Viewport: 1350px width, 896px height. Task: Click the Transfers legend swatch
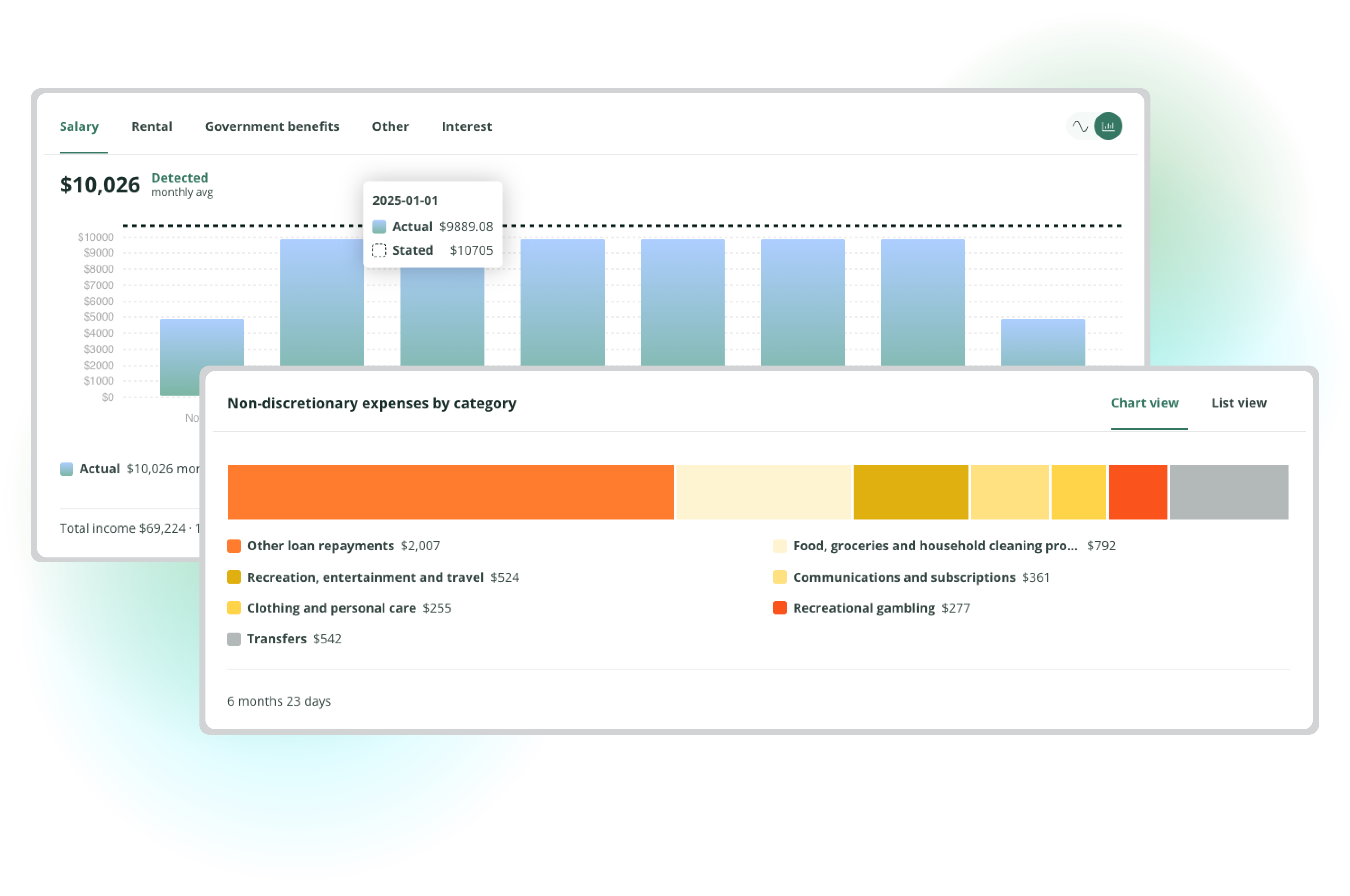[234, 639]
